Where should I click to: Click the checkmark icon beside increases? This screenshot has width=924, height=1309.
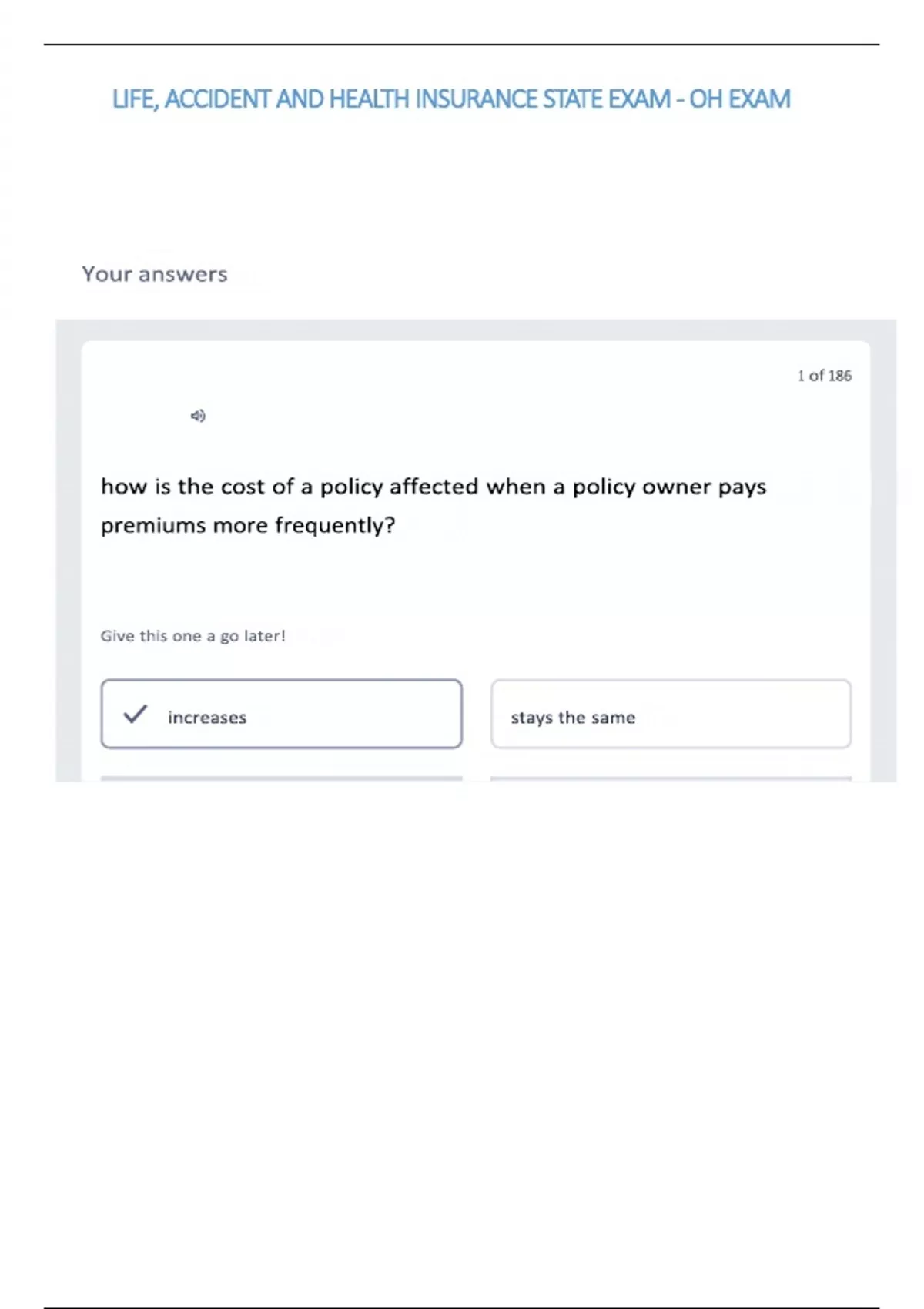coord(135,714)
